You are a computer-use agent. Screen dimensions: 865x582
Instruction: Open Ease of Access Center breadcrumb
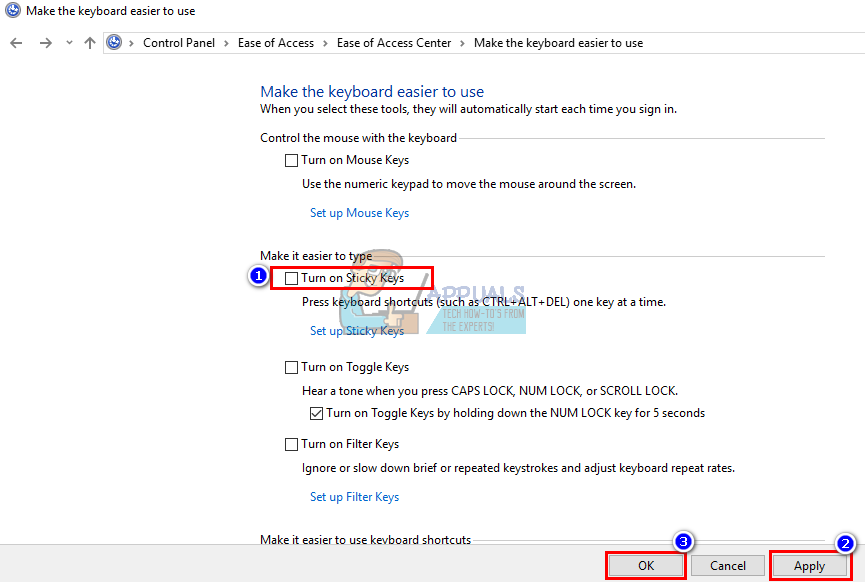pyautogui.click(x=394, y=43)
